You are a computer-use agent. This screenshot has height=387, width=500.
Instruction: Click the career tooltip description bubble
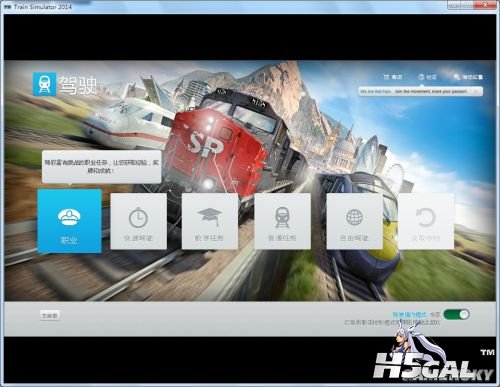(x=102, y=167)
